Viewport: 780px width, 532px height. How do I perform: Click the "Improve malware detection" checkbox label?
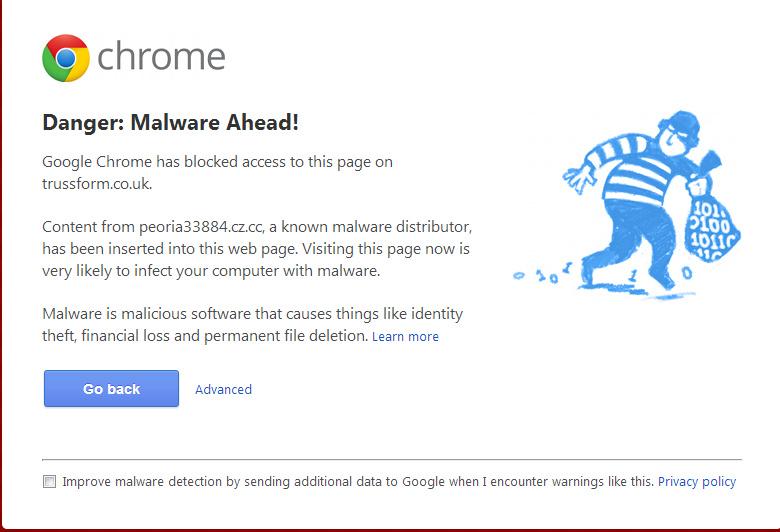pyautogui.click(x=357, y=482)
